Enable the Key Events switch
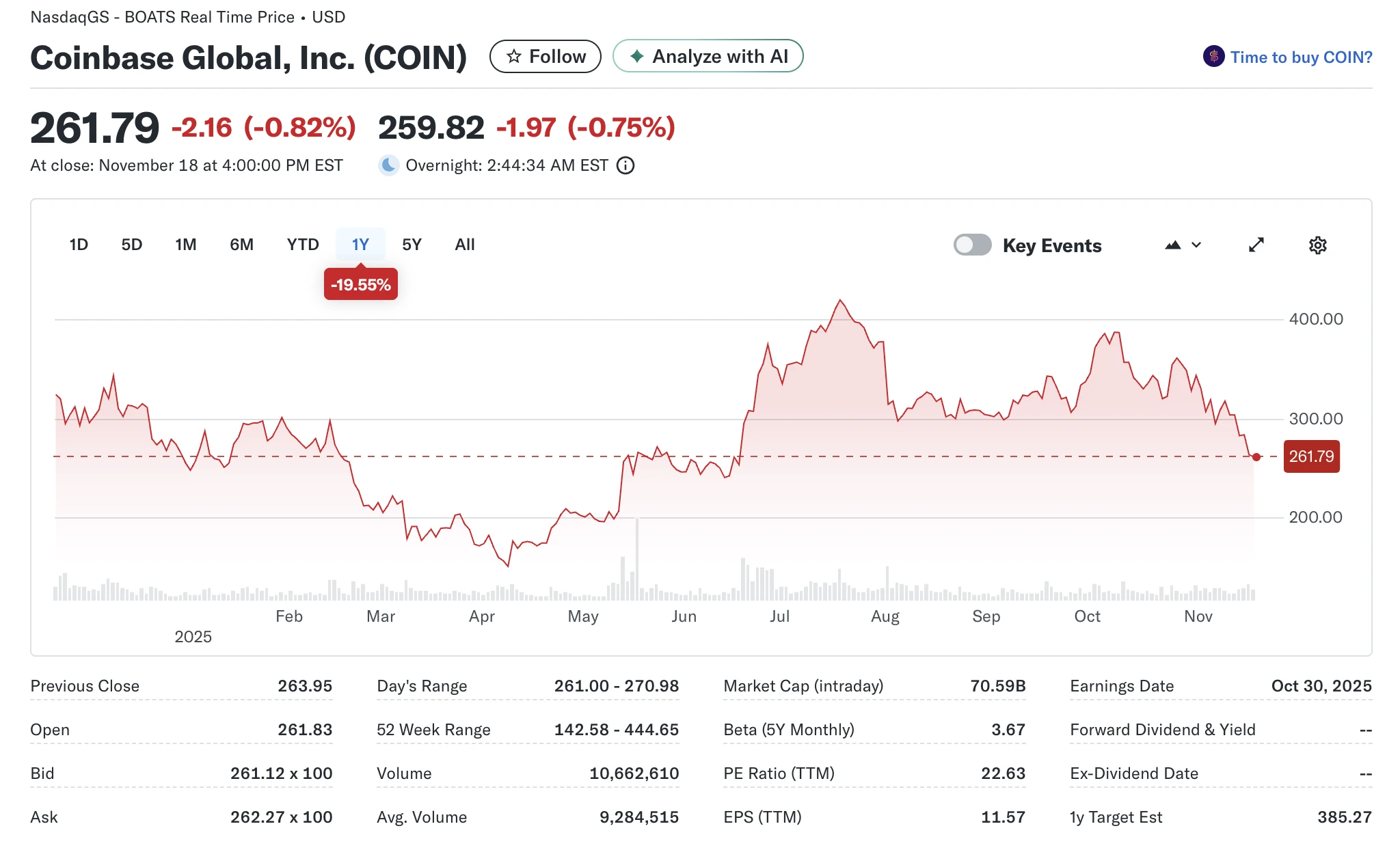This screenshot has height=850, width=1400. [973, 245]
